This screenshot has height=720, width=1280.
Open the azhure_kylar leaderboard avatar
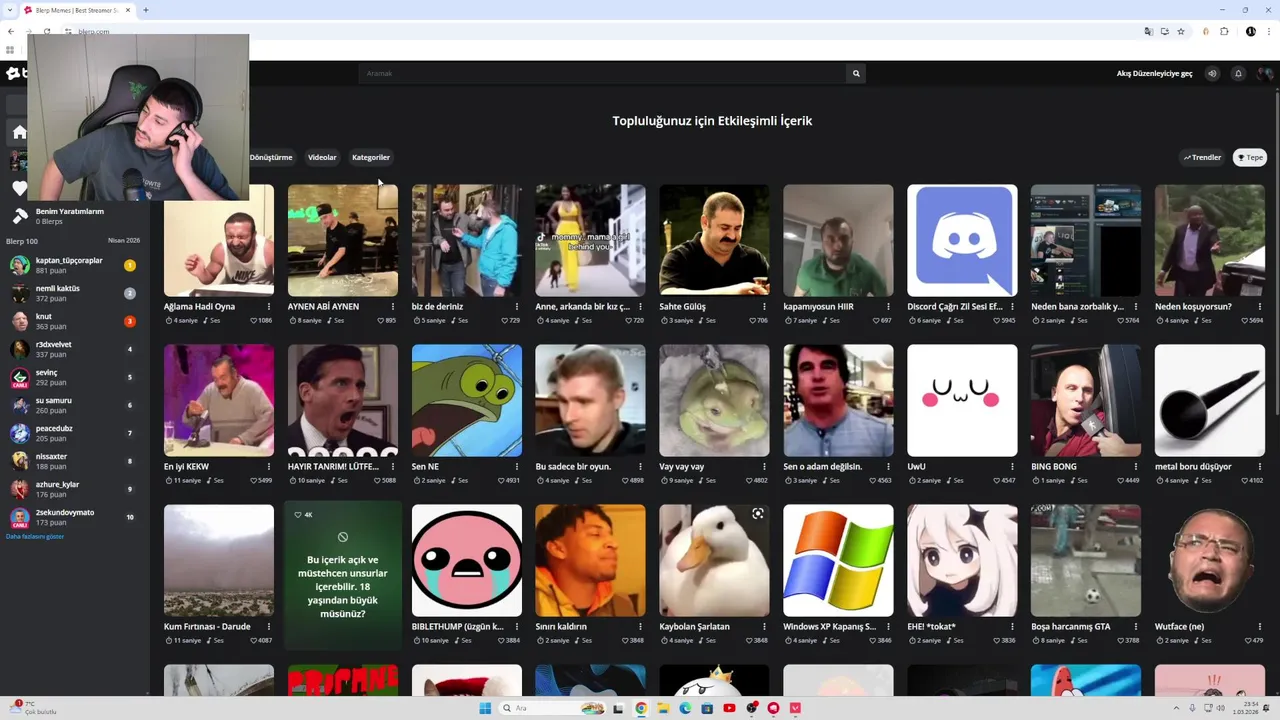(19, 489)
